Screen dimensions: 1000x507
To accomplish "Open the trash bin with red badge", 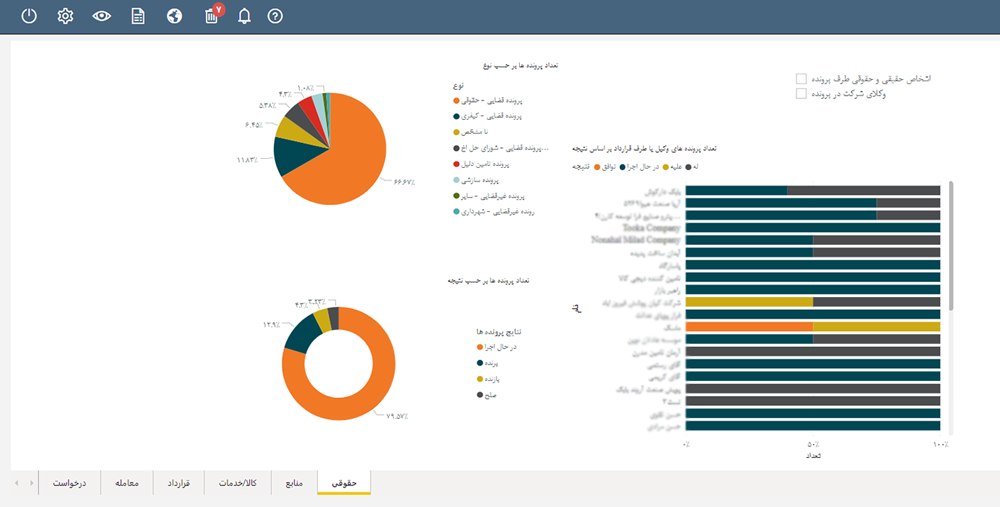I will pos(211,16).
